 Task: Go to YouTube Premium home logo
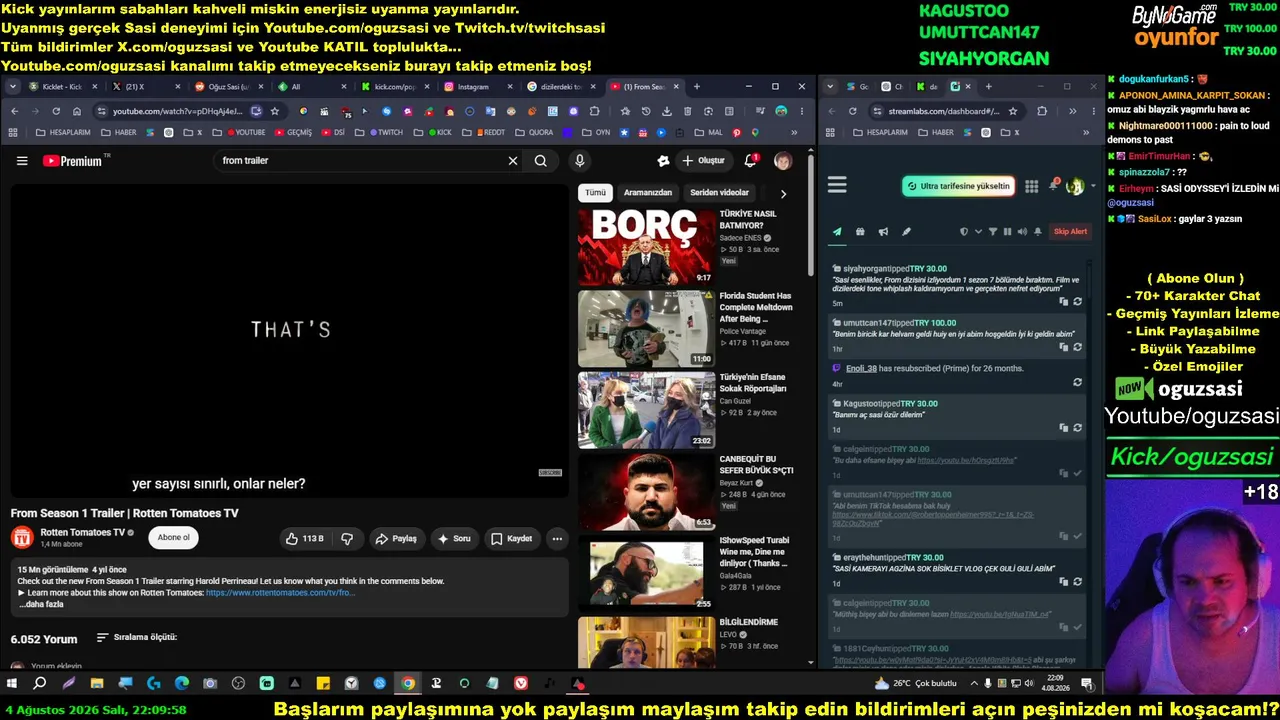point(72,161)
